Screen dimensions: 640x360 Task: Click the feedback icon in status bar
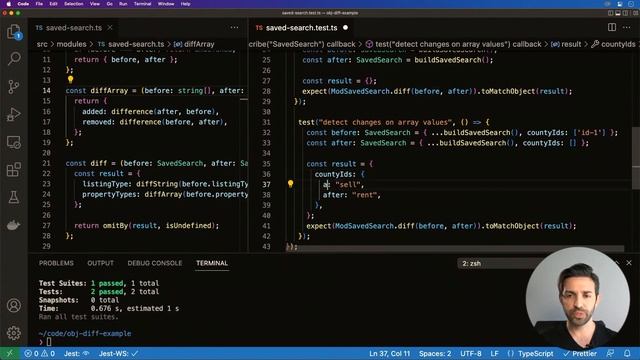point(611,353)
